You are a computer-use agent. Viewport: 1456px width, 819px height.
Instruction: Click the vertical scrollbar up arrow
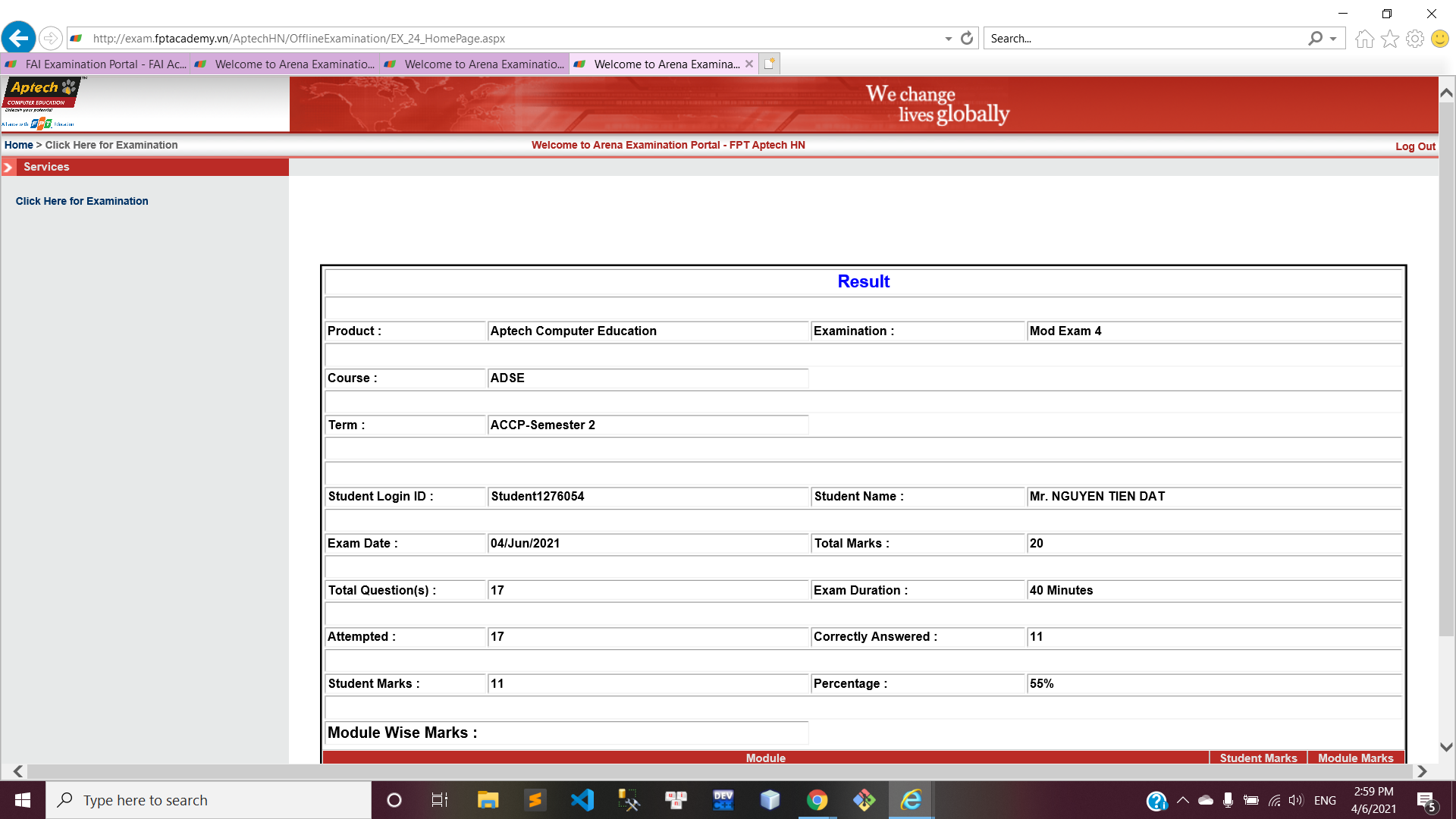click(x=1446, y=93)
